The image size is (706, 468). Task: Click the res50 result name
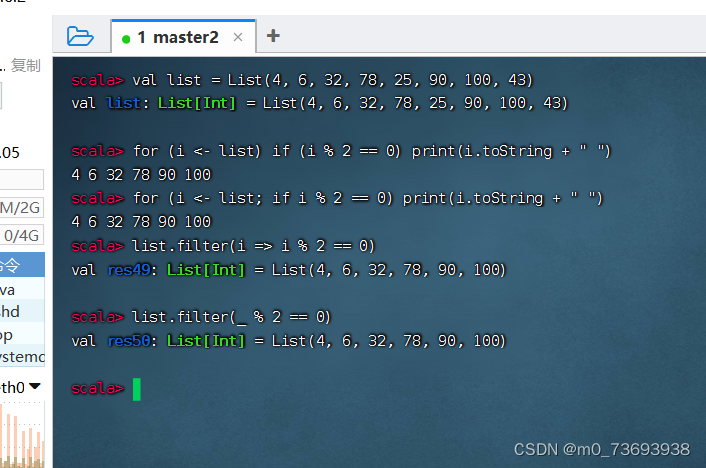(x=129, y=341)
